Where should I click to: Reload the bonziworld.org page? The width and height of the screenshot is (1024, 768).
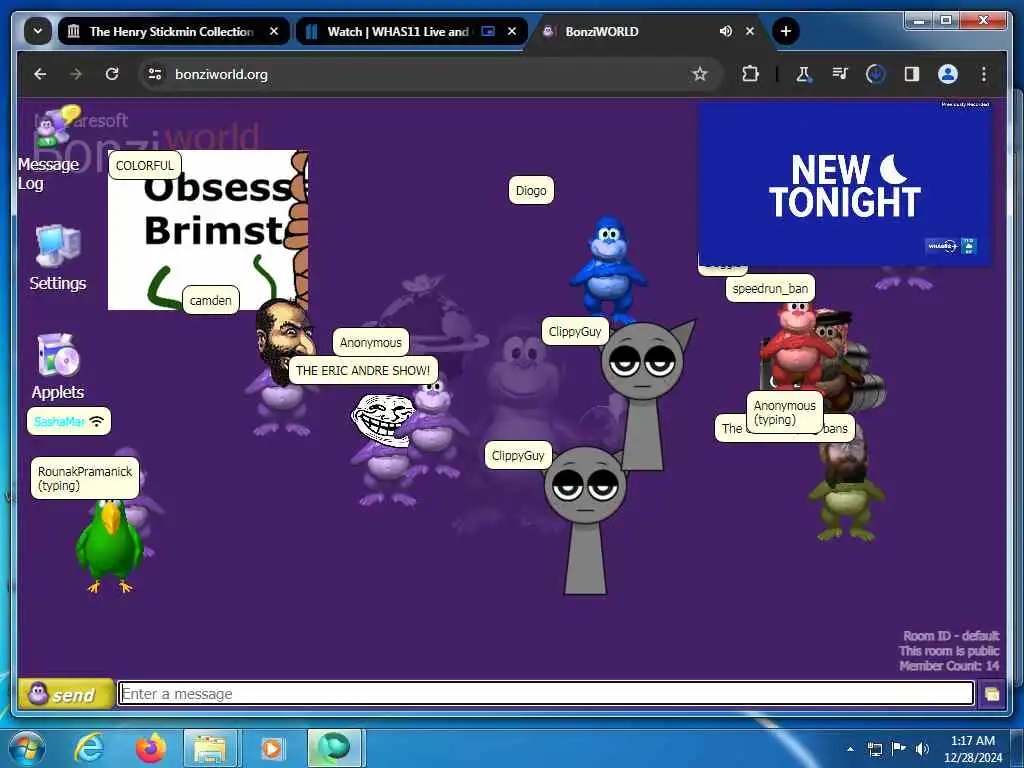[112, 74]
